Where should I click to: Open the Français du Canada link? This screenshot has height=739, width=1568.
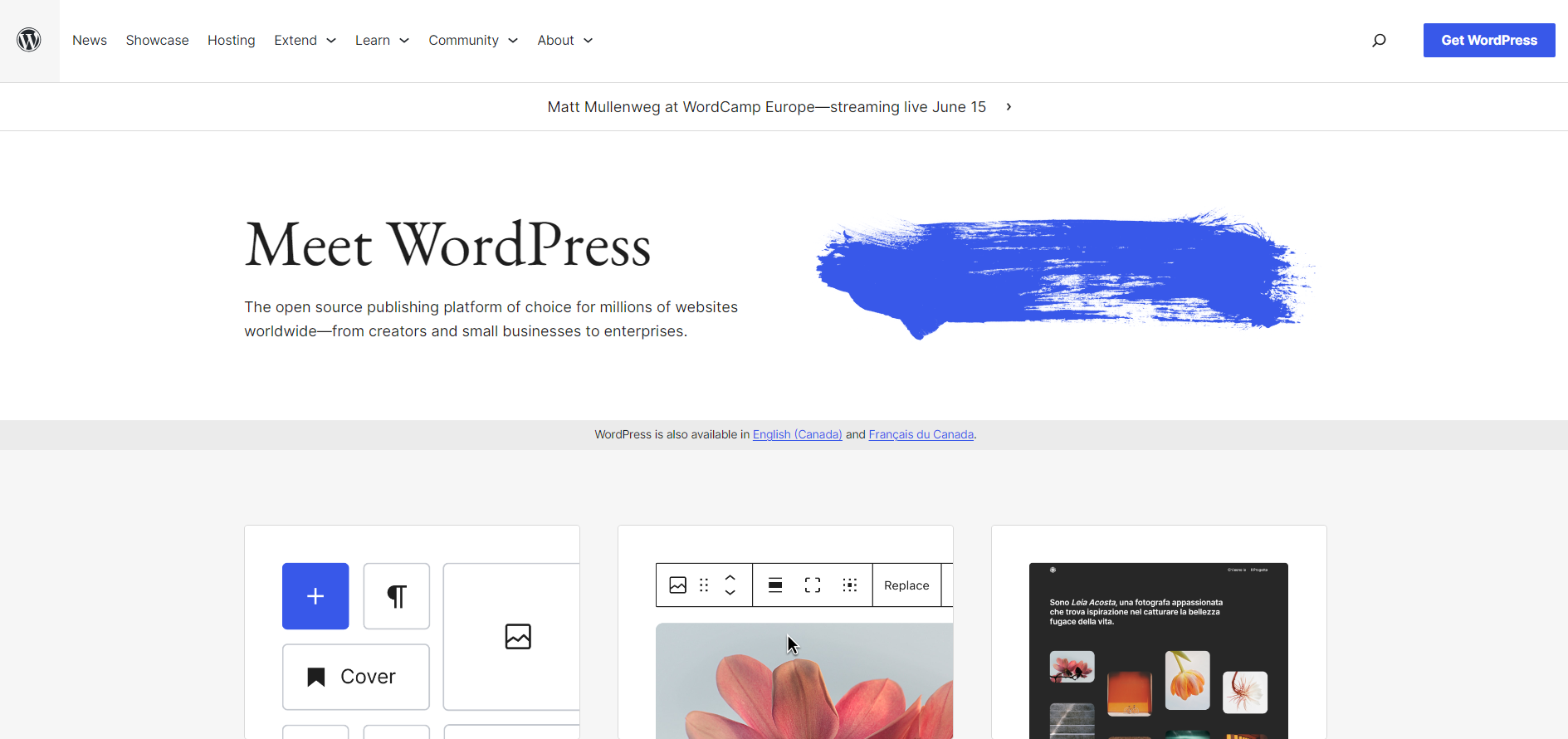pos(921,434)
